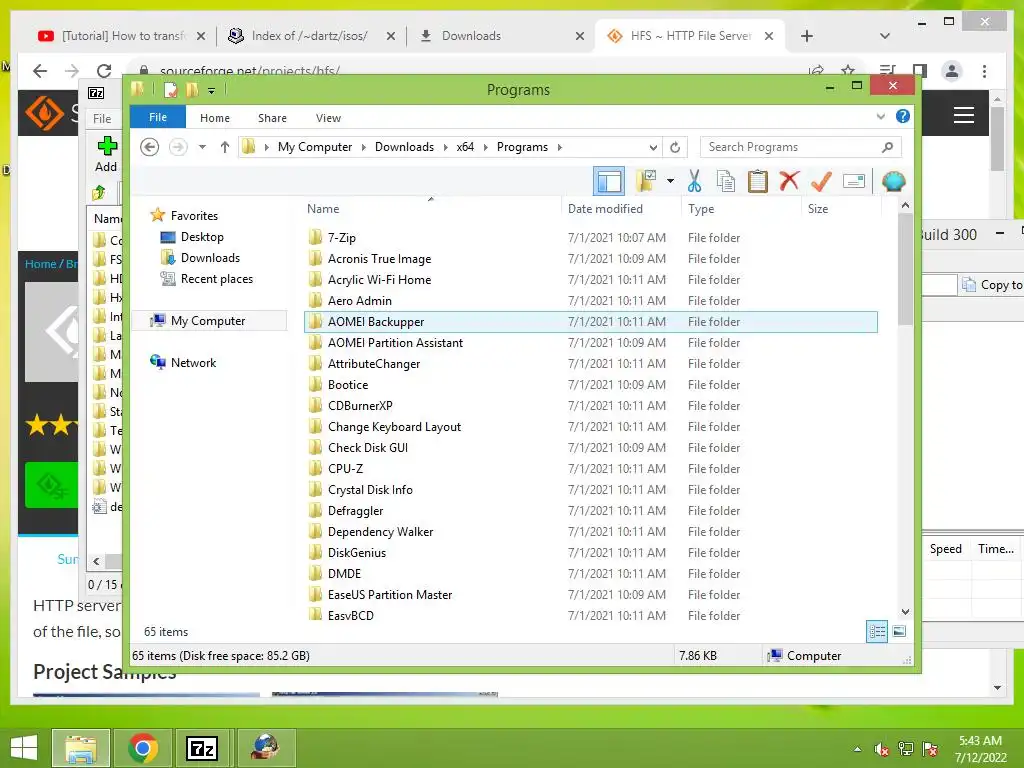
Task: Select Downloads in the address breadcrumb
Action: [404, 147]
